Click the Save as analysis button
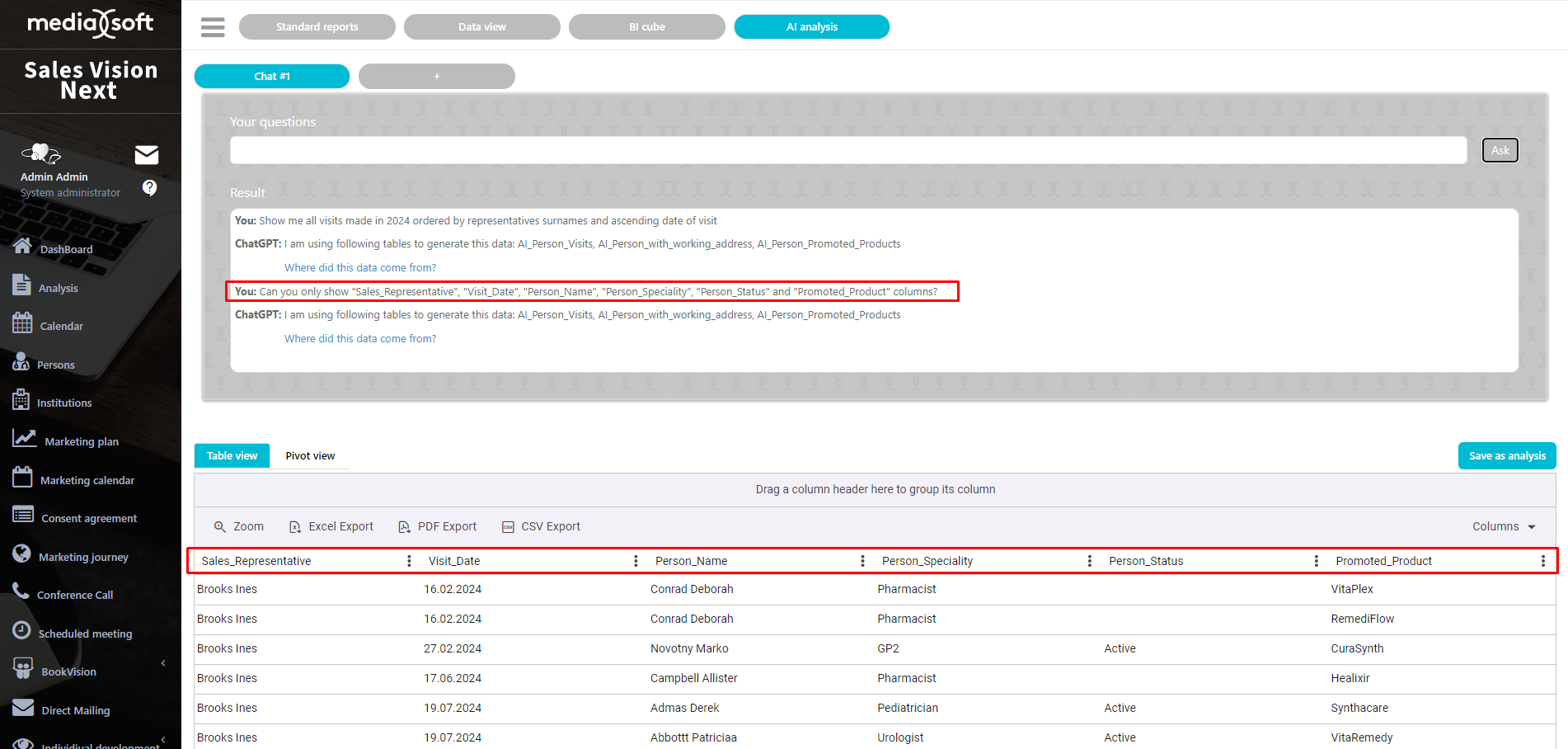 (x=1506, y=455)
